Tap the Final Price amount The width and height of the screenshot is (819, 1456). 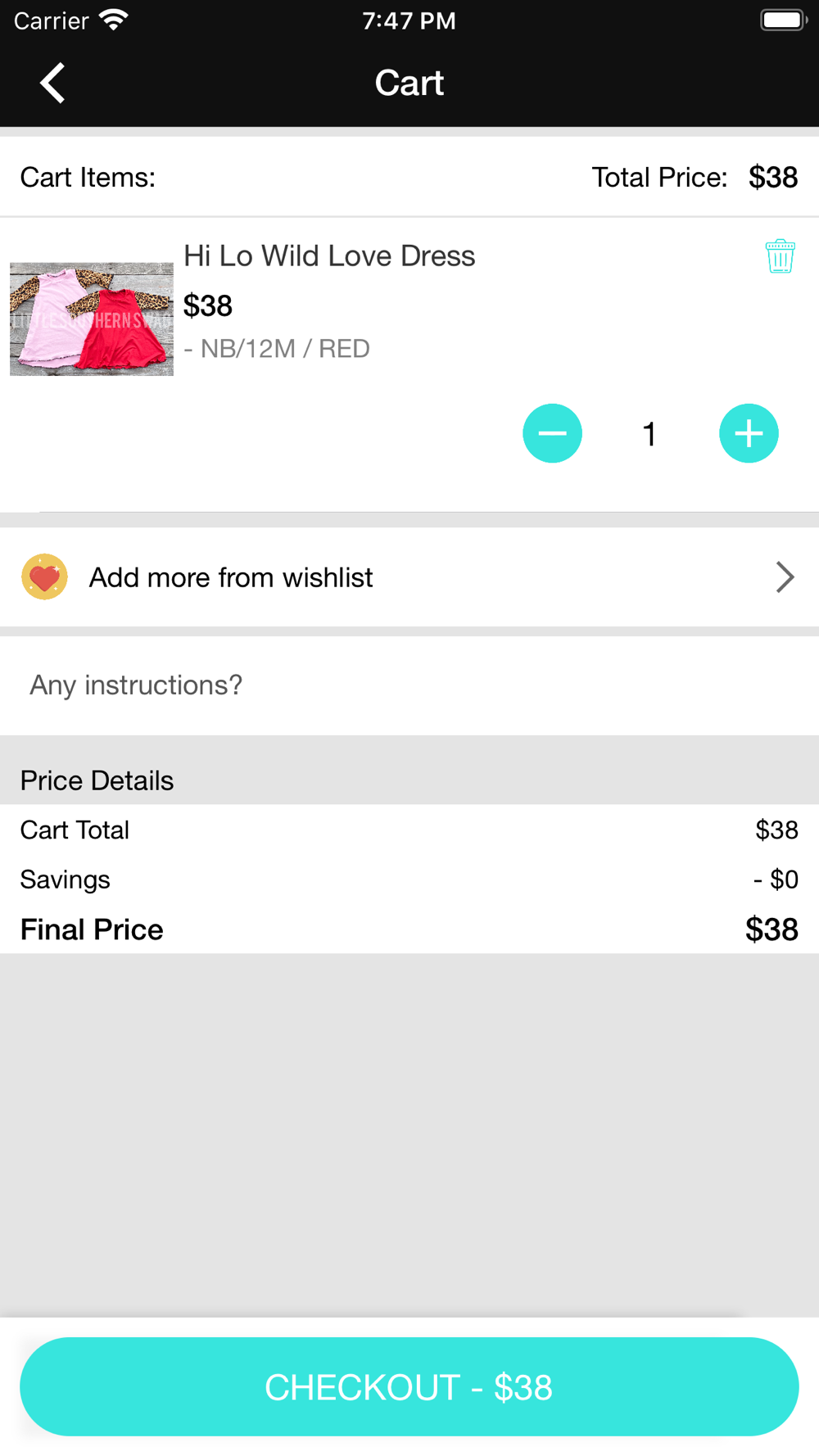point(771,929)
